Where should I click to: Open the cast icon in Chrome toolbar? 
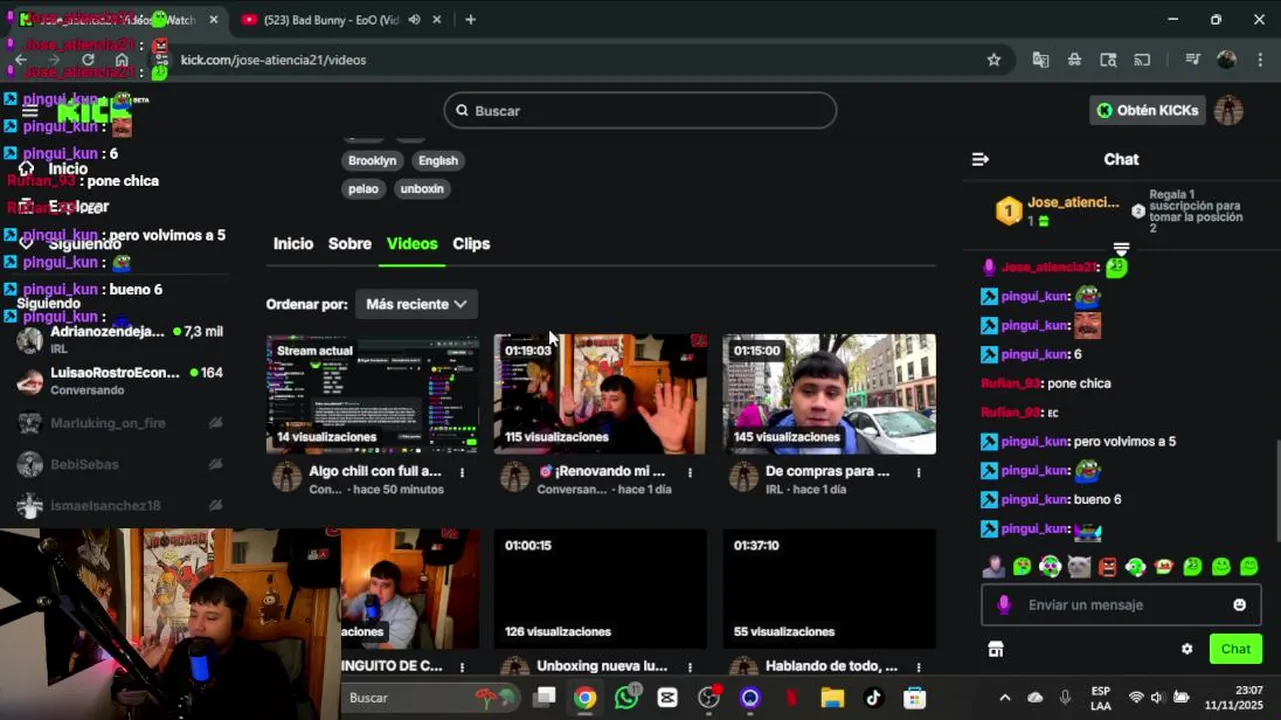tap(1142, 60)
